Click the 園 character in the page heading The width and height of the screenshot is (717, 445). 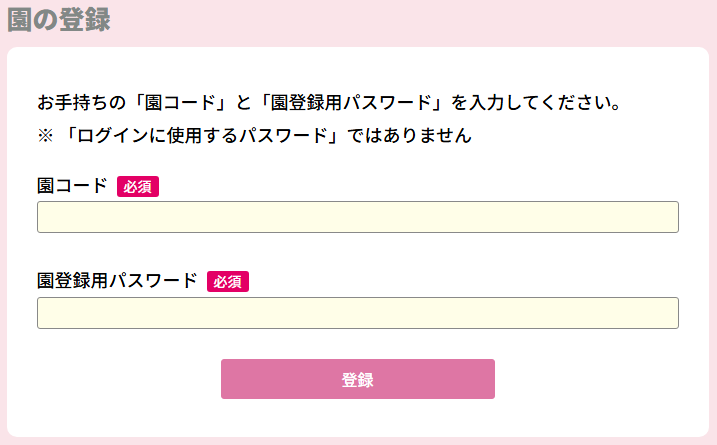point(20,20)
